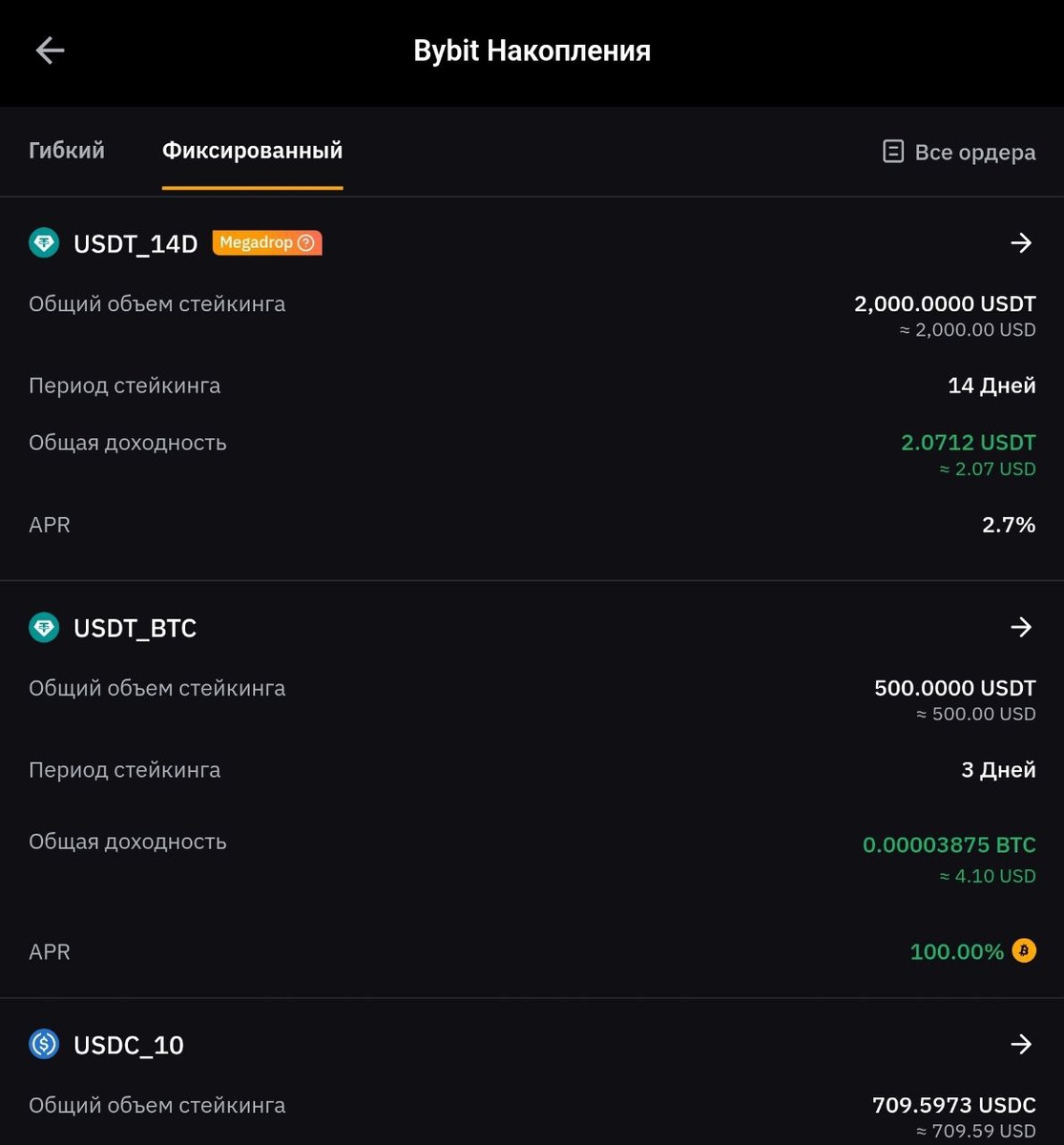Screen dimensions: 1064x1145
Task: Click the USDT_14D Tether coin icon
Action: click(x=44, y=243)
